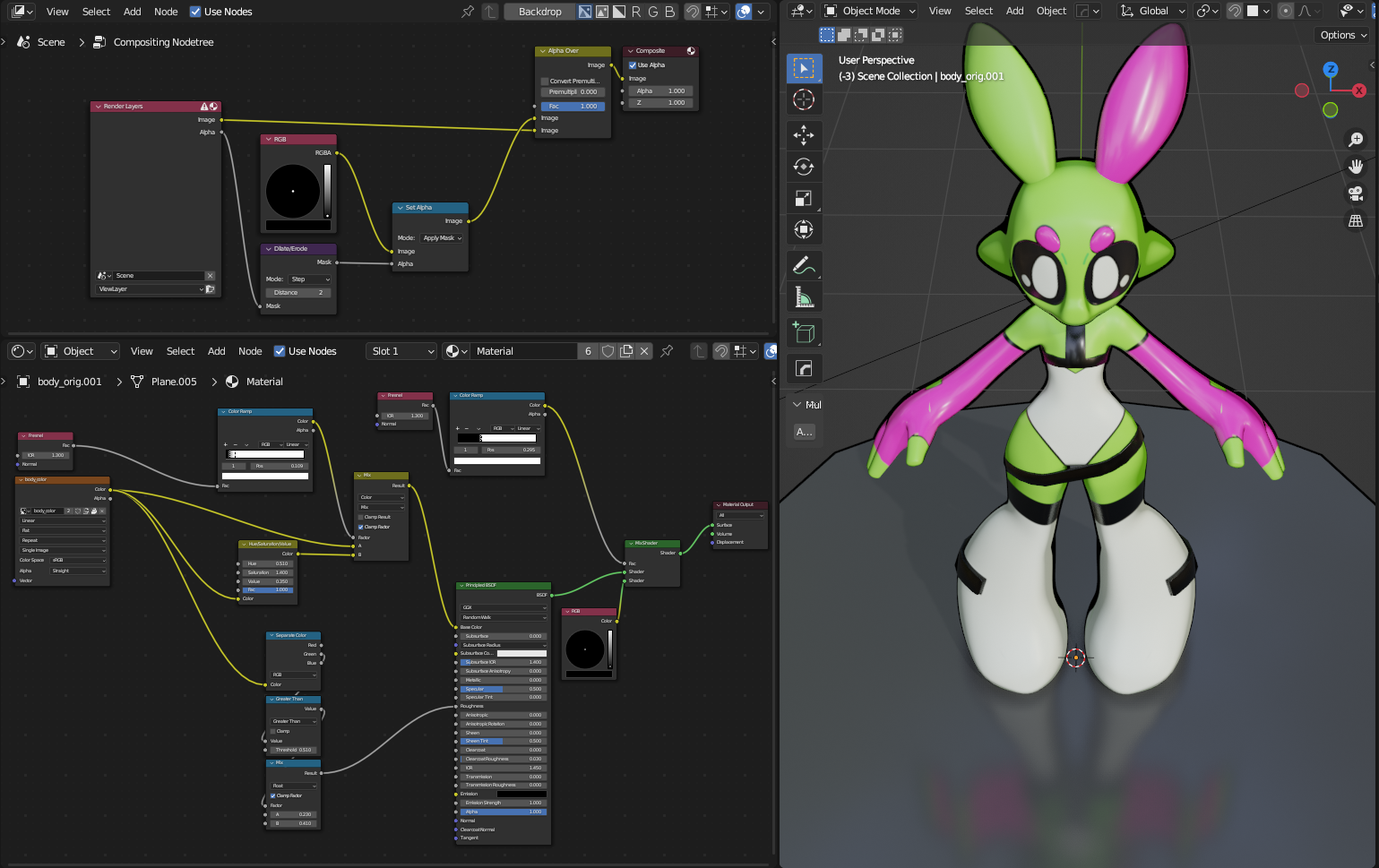Image resolution: width=1379 pixels, height=868 pixels.
Task: Toggle the Backdrop button in compositor
Action: coord(540,12)
